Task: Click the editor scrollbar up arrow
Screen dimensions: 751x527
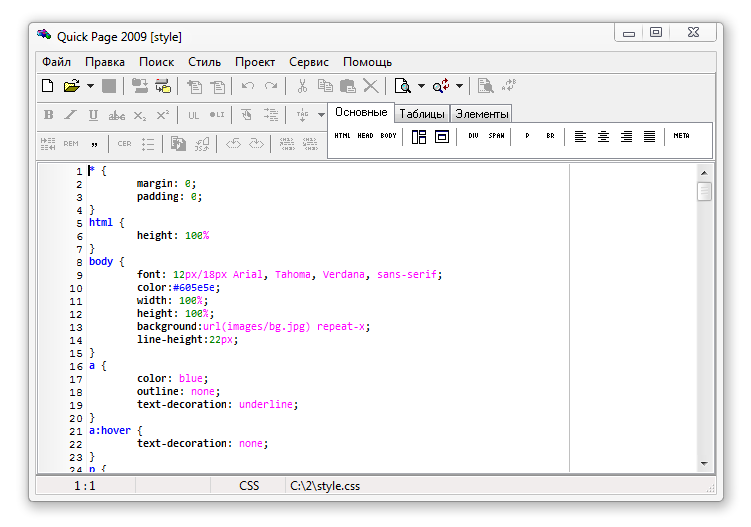Action: (704, 172)
